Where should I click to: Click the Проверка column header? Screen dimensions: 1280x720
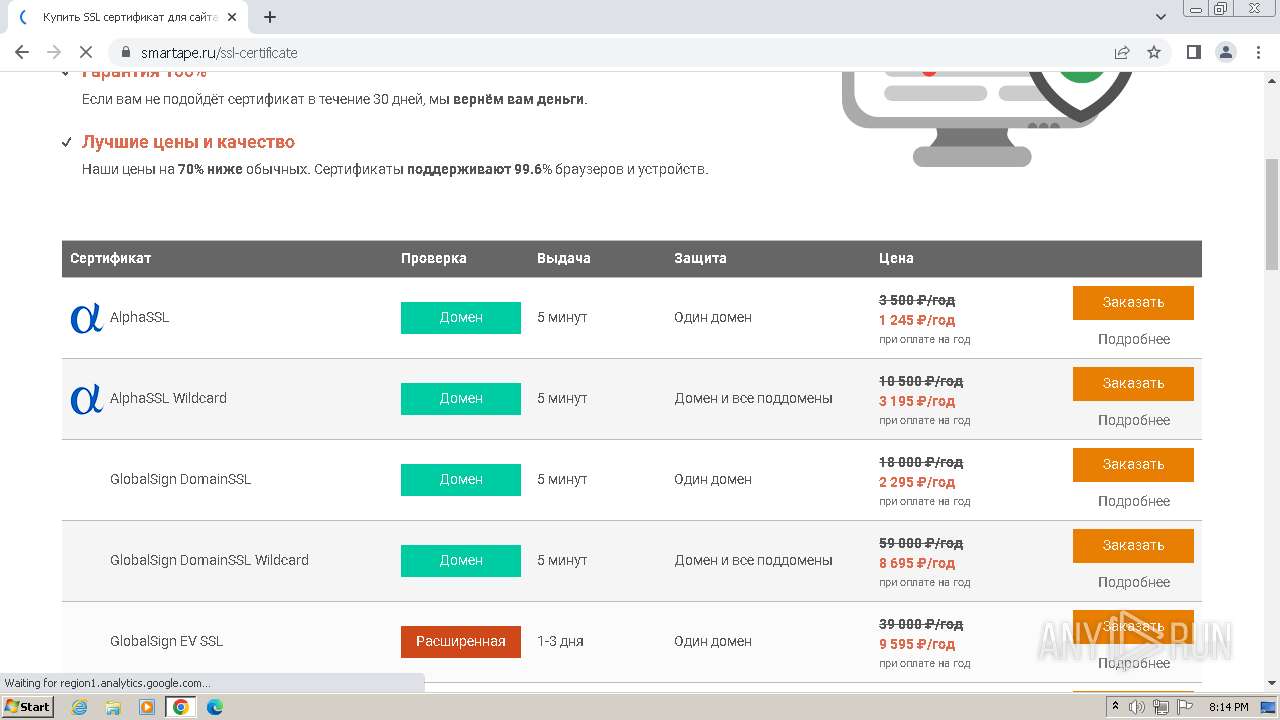coord(434,258)
